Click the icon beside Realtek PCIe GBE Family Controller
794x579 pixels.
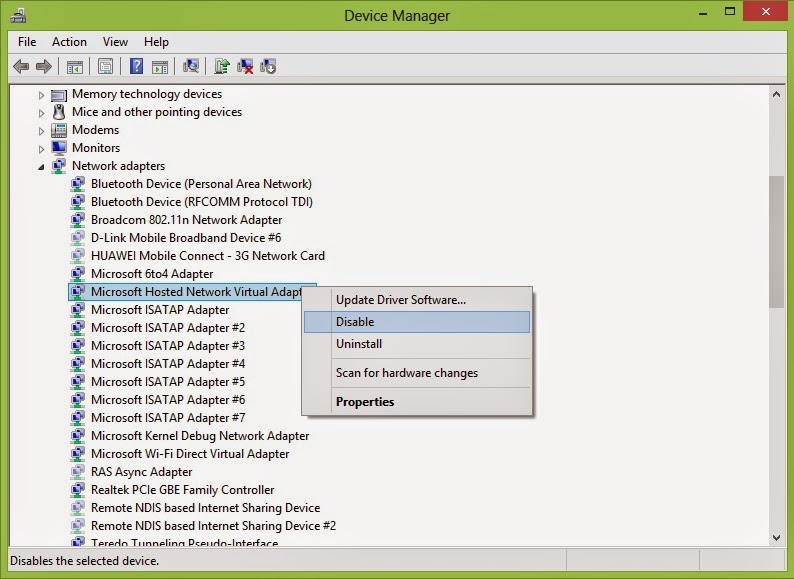pos(77,490)
